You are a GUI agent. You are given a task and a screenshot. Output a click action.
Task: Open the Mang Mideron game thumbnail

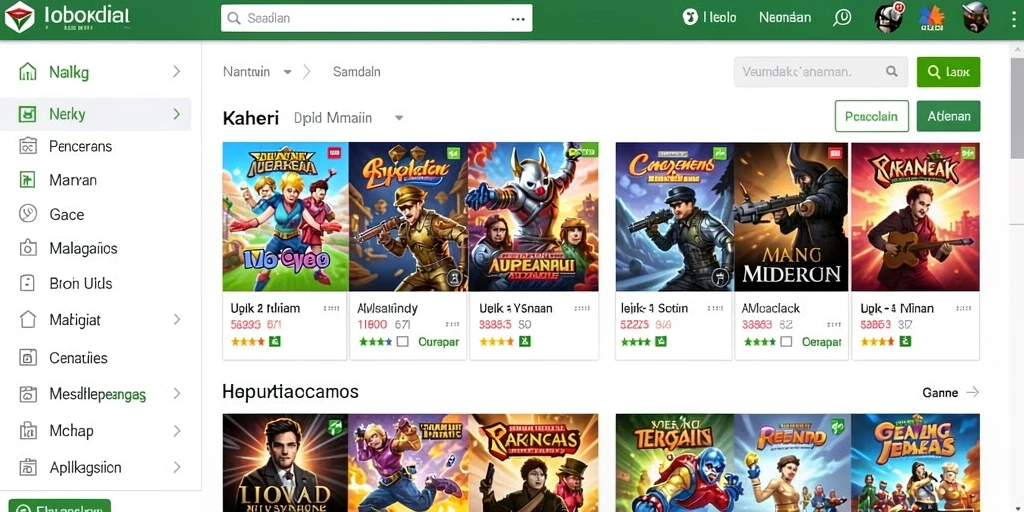click(791, 217)
